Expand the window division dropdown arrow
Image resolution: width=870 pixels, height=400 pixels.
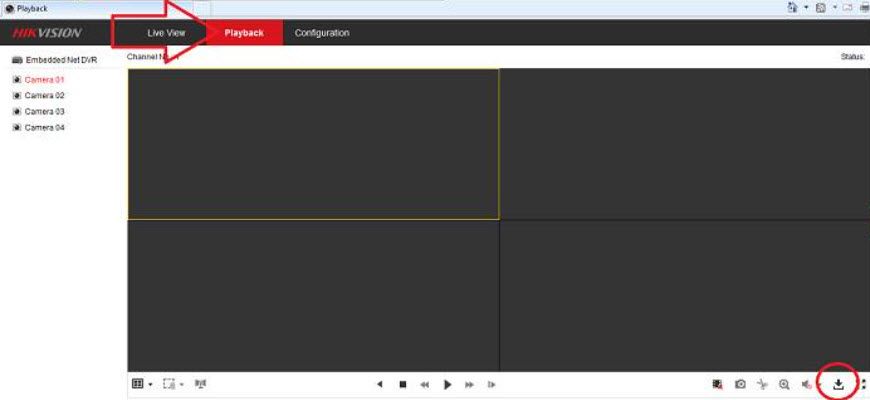(150, 384)
